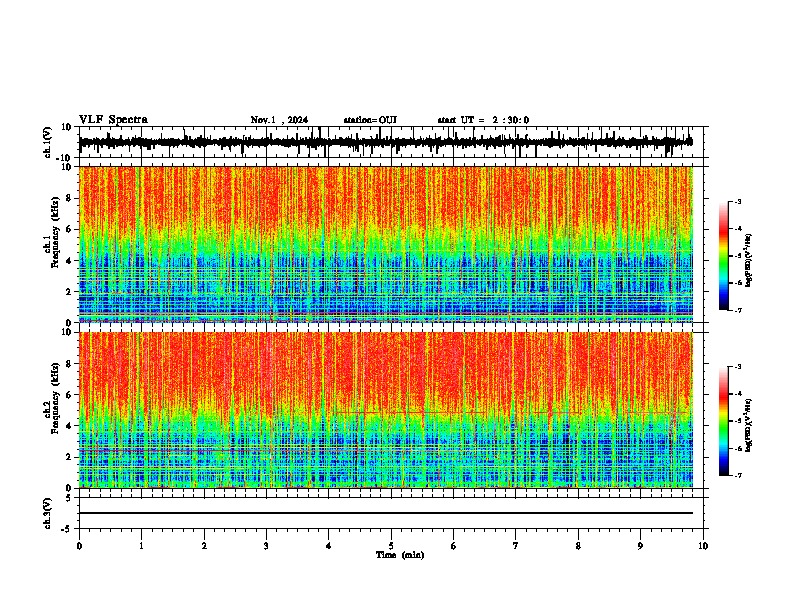Click the "-3" label on the ch.1 color scale
Image resolution: width=792 pixels, height=612 pixels.
737,201
